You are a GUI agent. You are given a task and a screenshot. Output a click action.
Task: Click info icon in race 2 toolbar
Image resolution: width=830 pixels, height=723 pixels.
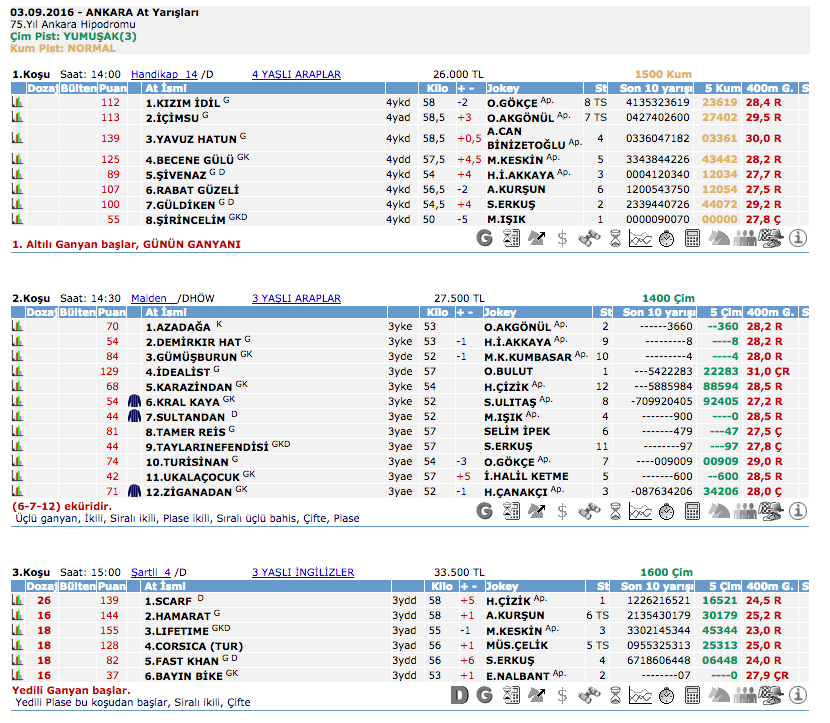798,510
